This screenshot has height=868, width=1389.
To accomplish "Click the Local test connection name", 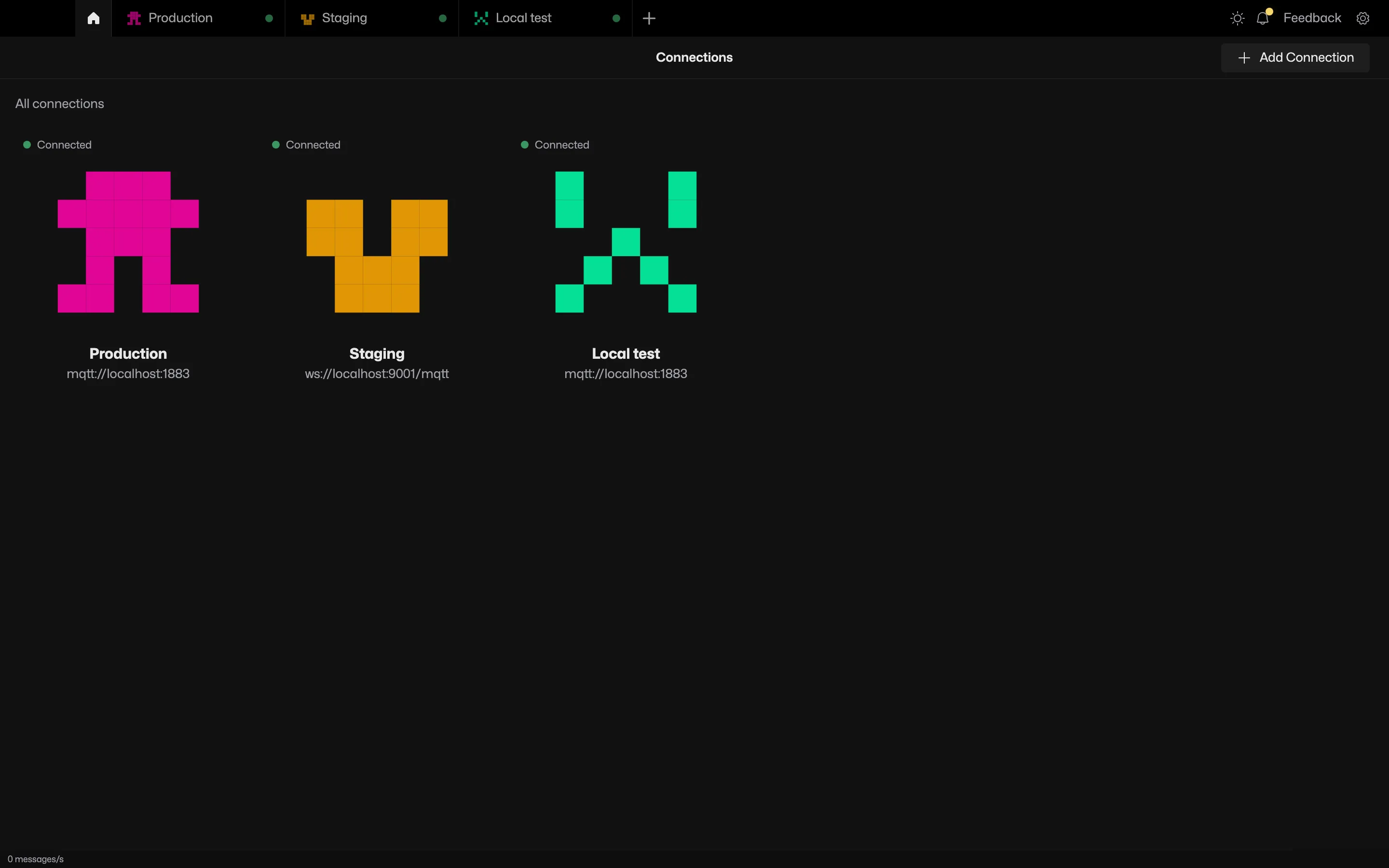I will coord(626,353).
